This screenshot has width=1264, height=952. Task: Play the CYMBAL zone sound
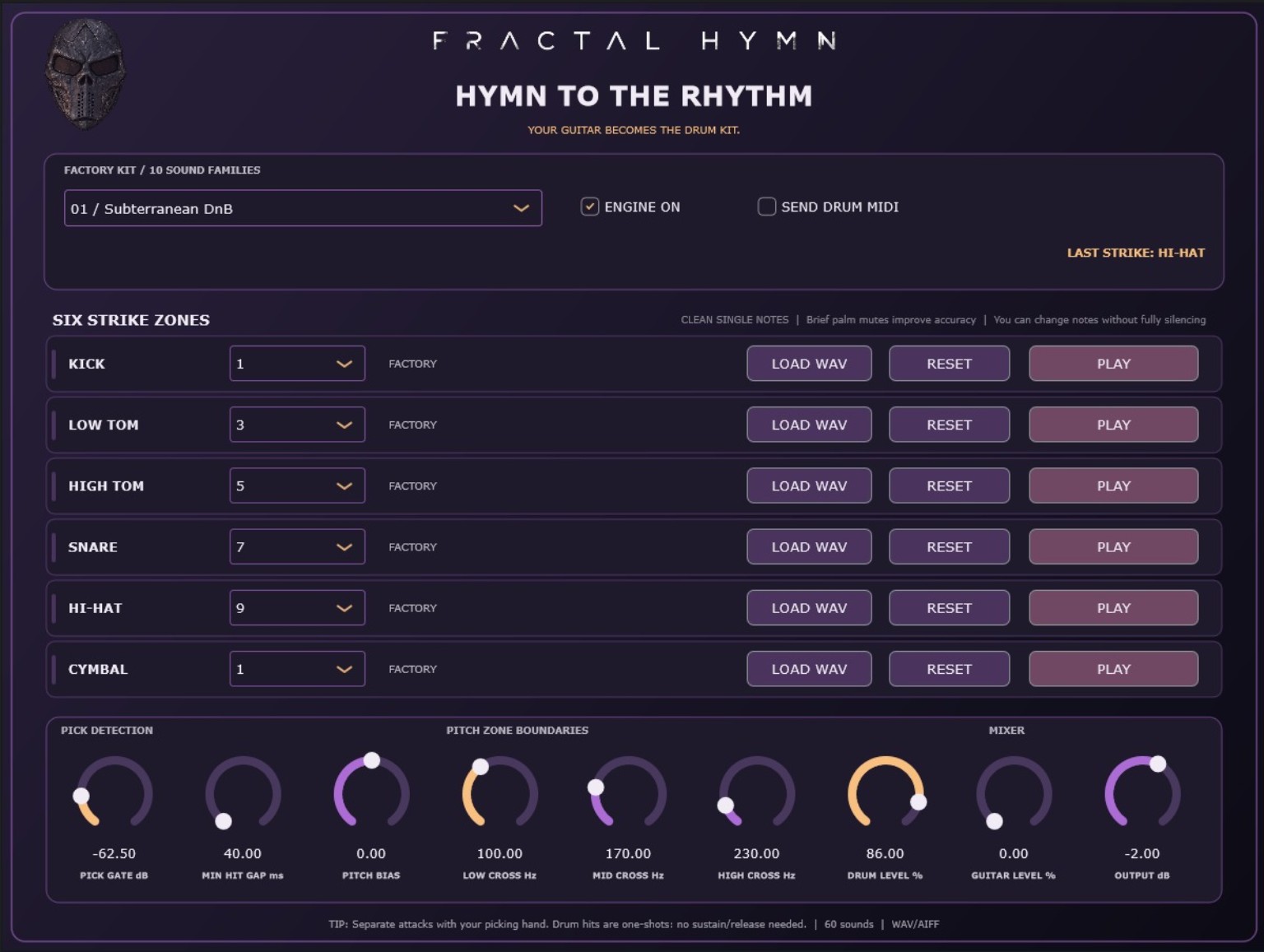[x=1113, y=669]
